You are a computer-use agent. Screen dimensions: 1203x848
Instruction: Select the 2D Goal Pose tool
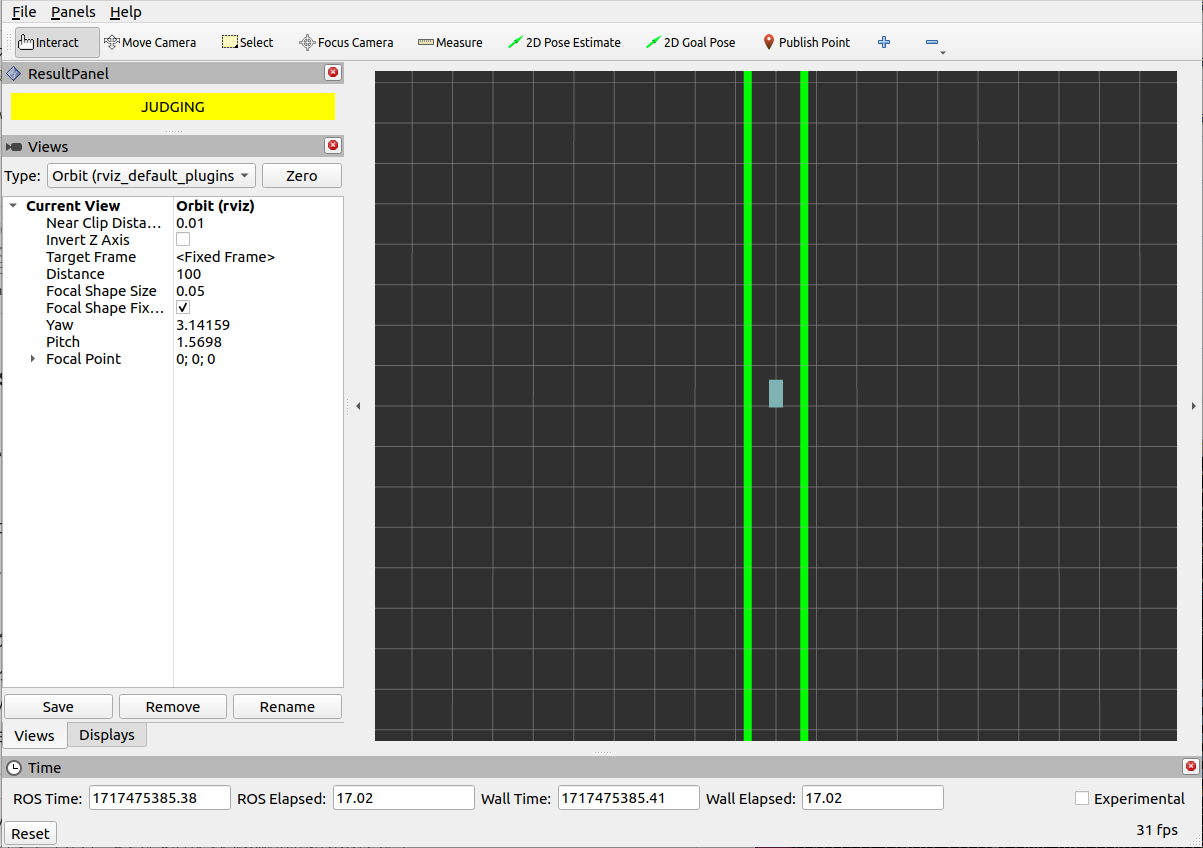(690, 42)
